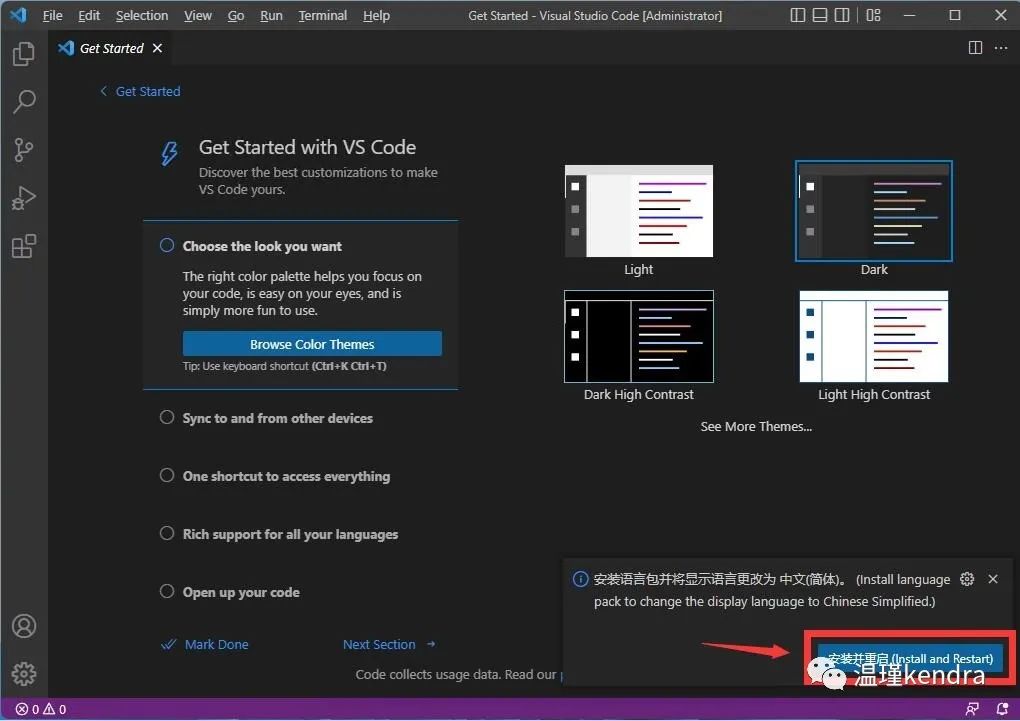Open the Help menu
Viewport: 1020px width, 721px height.
(x=377, y=15)
